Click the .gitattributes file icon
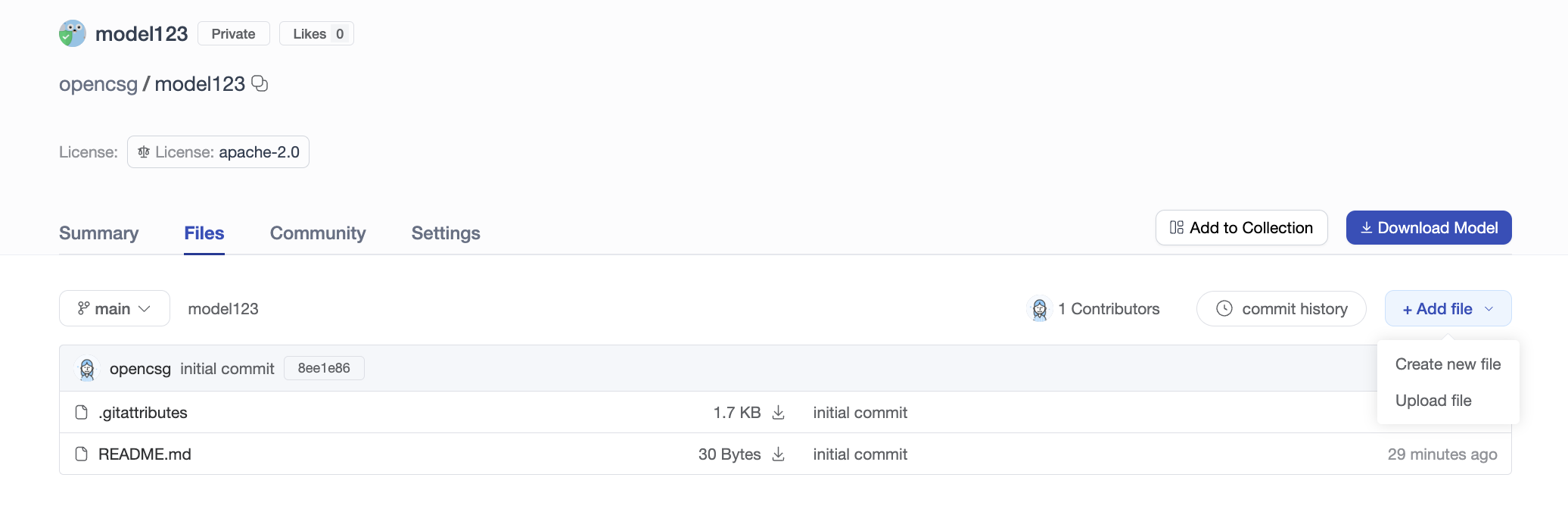Image resolution: width=1568 pixels, height=515 pixels. click(82, 413)
